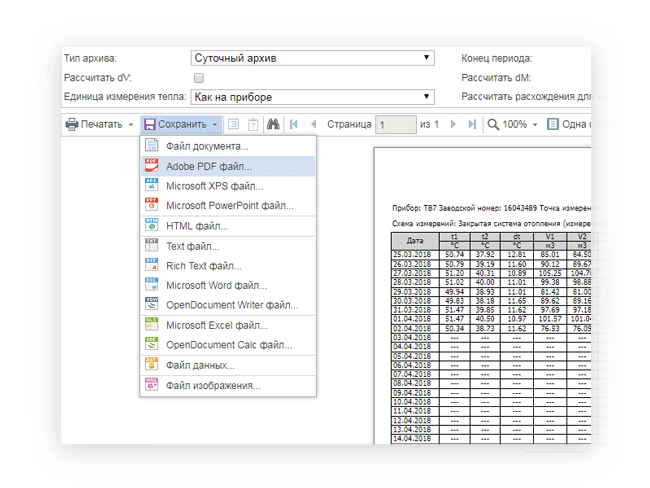Screen dimensions: 650x488
Task: Click the HTML file icon
Action: 151,225
